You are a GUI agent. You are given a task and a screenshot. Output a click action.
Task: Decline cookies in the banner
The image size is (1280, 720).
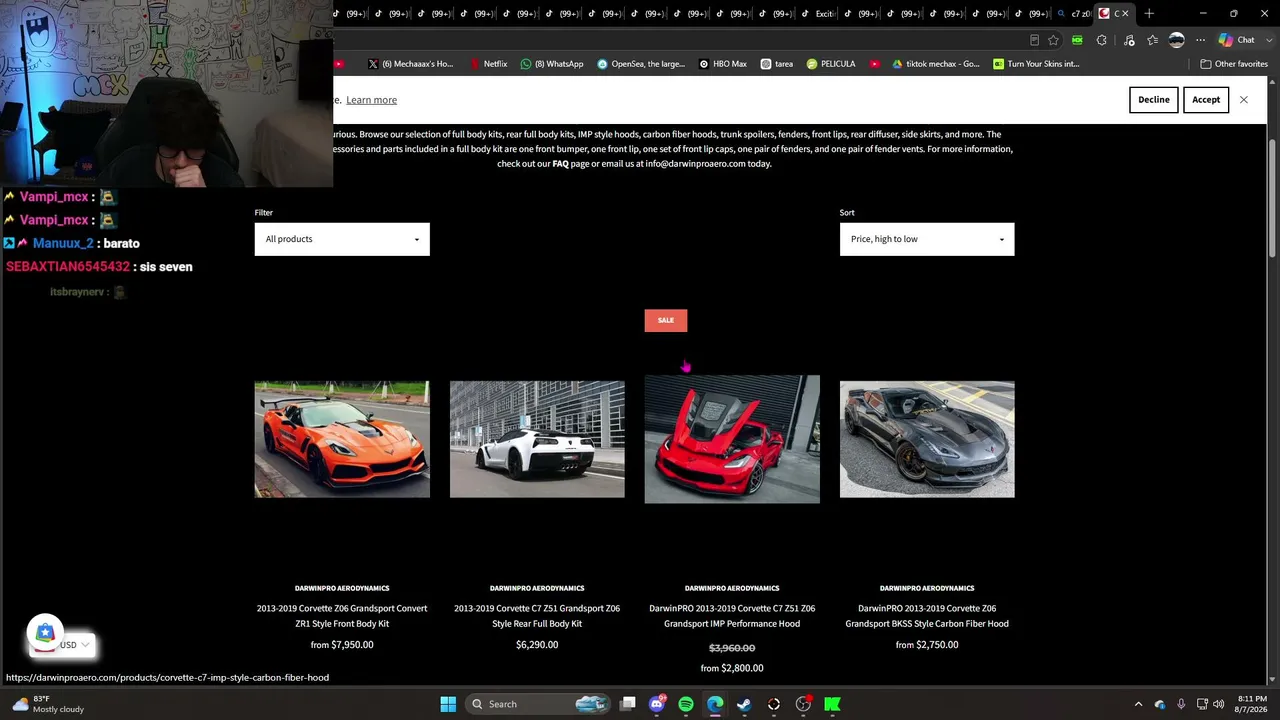click(x=1153, y=100)
